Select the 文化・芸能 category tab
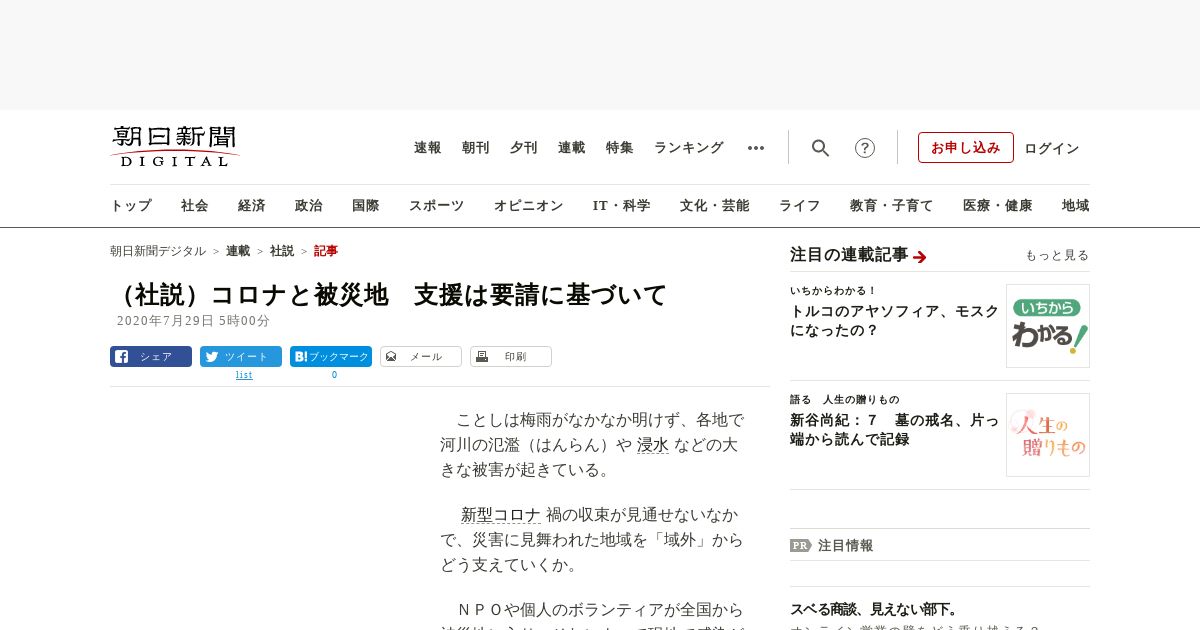Image resolution: width=1200 pixels, height=630 pixels. [x=715, y=206]
